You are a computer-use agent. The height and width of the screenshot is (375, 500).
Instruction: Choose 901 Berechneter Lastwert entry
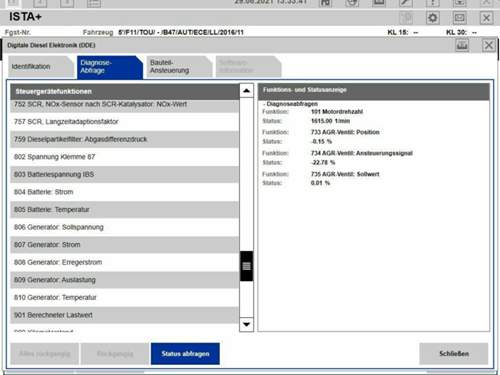(124, 315)
